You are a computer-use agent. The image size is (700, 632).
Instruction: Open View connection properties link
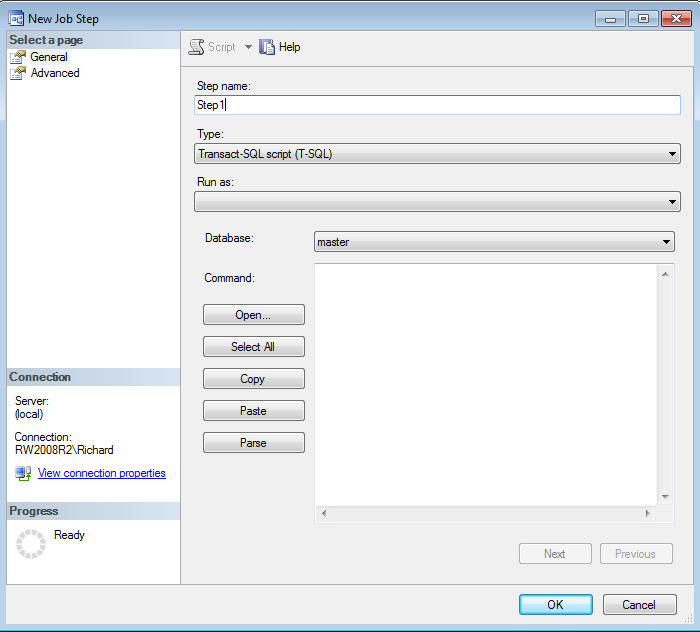pyautogui.click(x=102, y=473)
